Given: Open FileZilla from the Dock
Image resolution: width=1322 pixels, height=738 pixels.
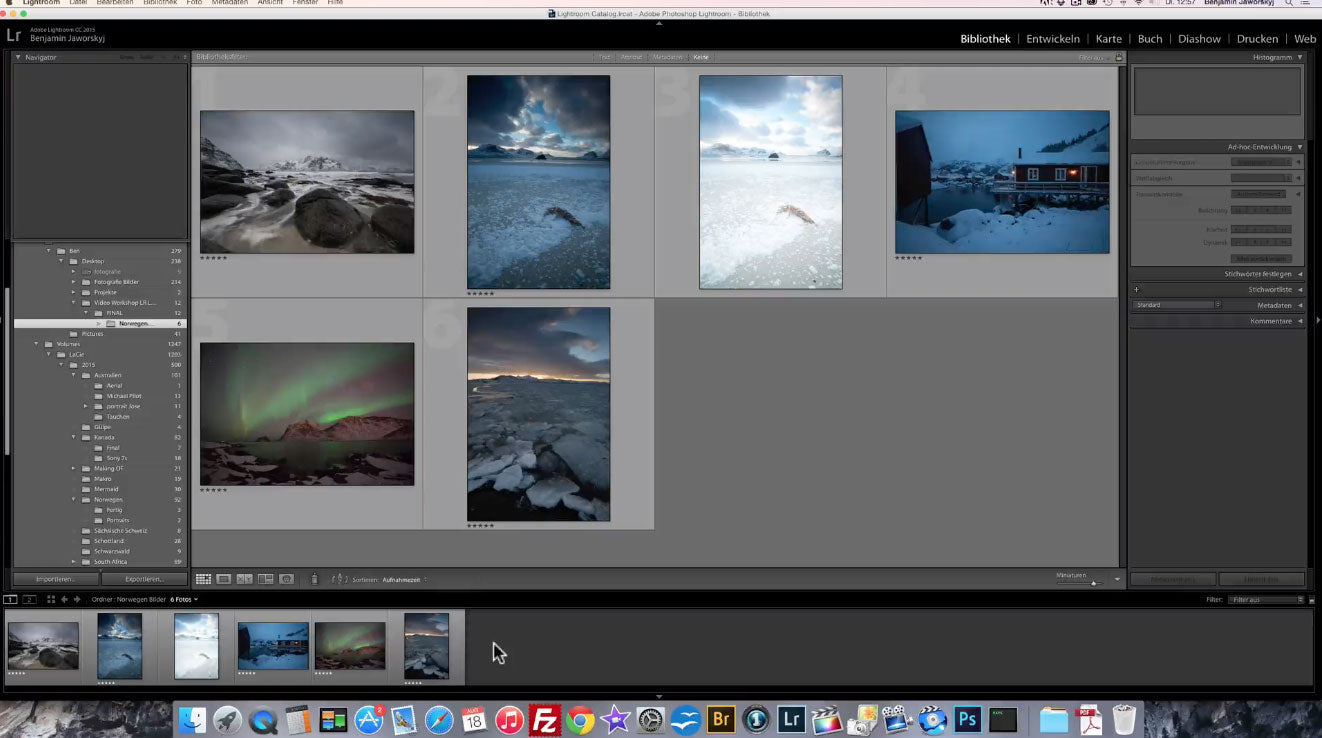Looking at the screenshot, I should click(544, 719).
